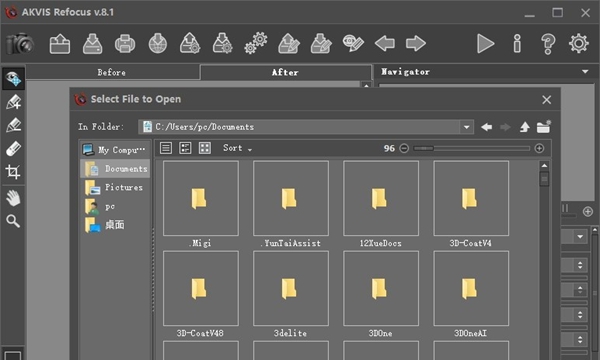This screenshot has width=600, height=360.
Task: Save strokes with the download-pencil icon
Action: (x=321, y=44)
